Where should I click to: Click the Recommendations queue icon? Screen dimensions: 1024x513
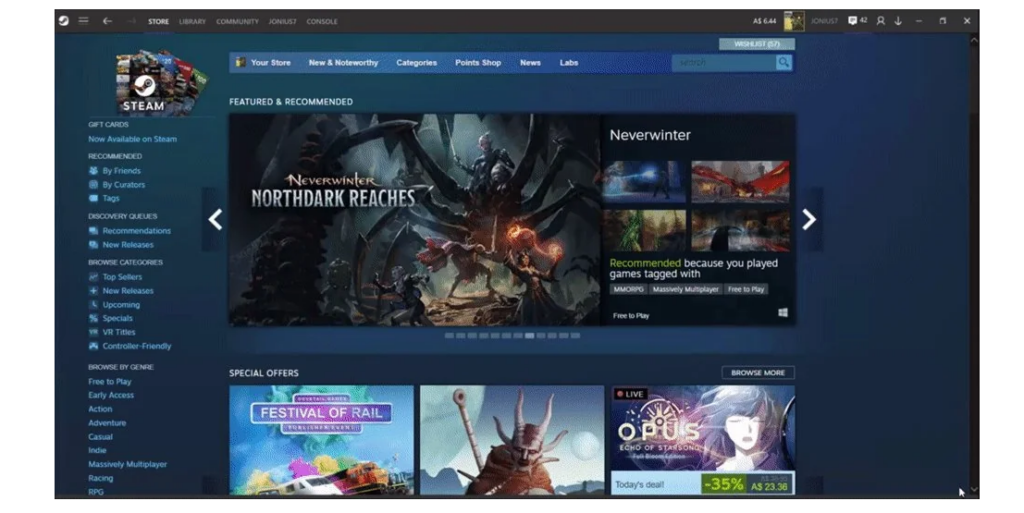93,230
